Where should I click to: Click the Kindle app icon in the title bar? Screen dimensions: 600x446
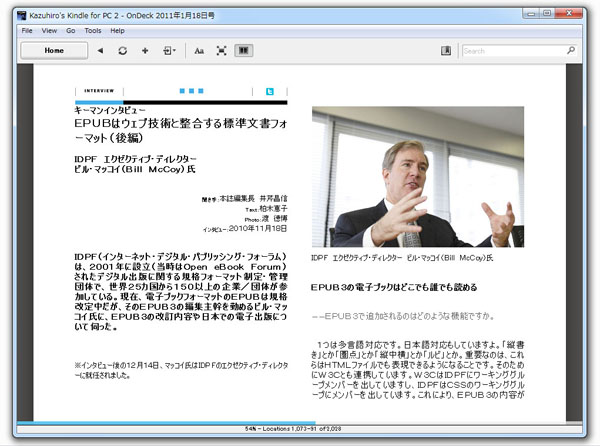[x=23, y=15]
